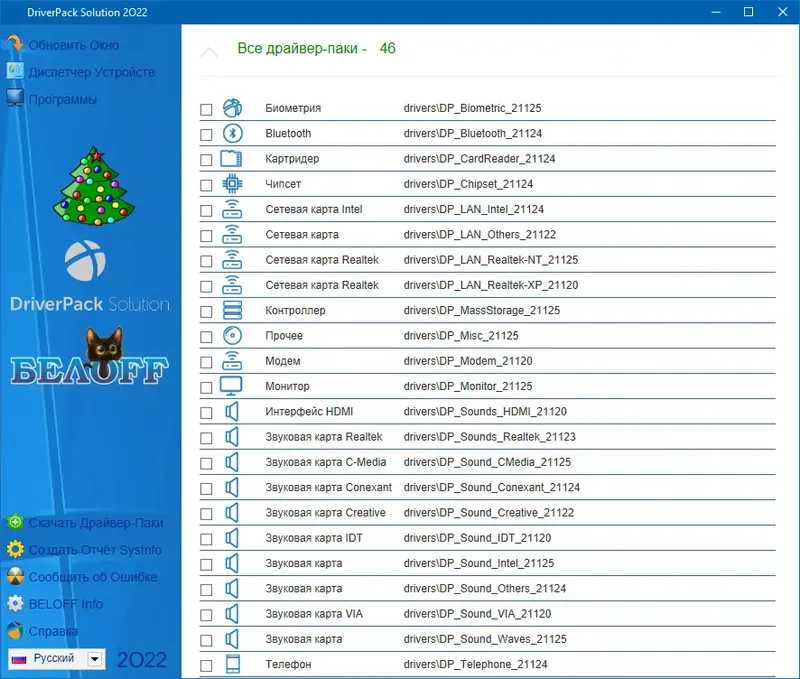This screenshot has width=800, height=679.
Task: Click the drivers\DP_Misc_21125 path
Action: (461, 336)
